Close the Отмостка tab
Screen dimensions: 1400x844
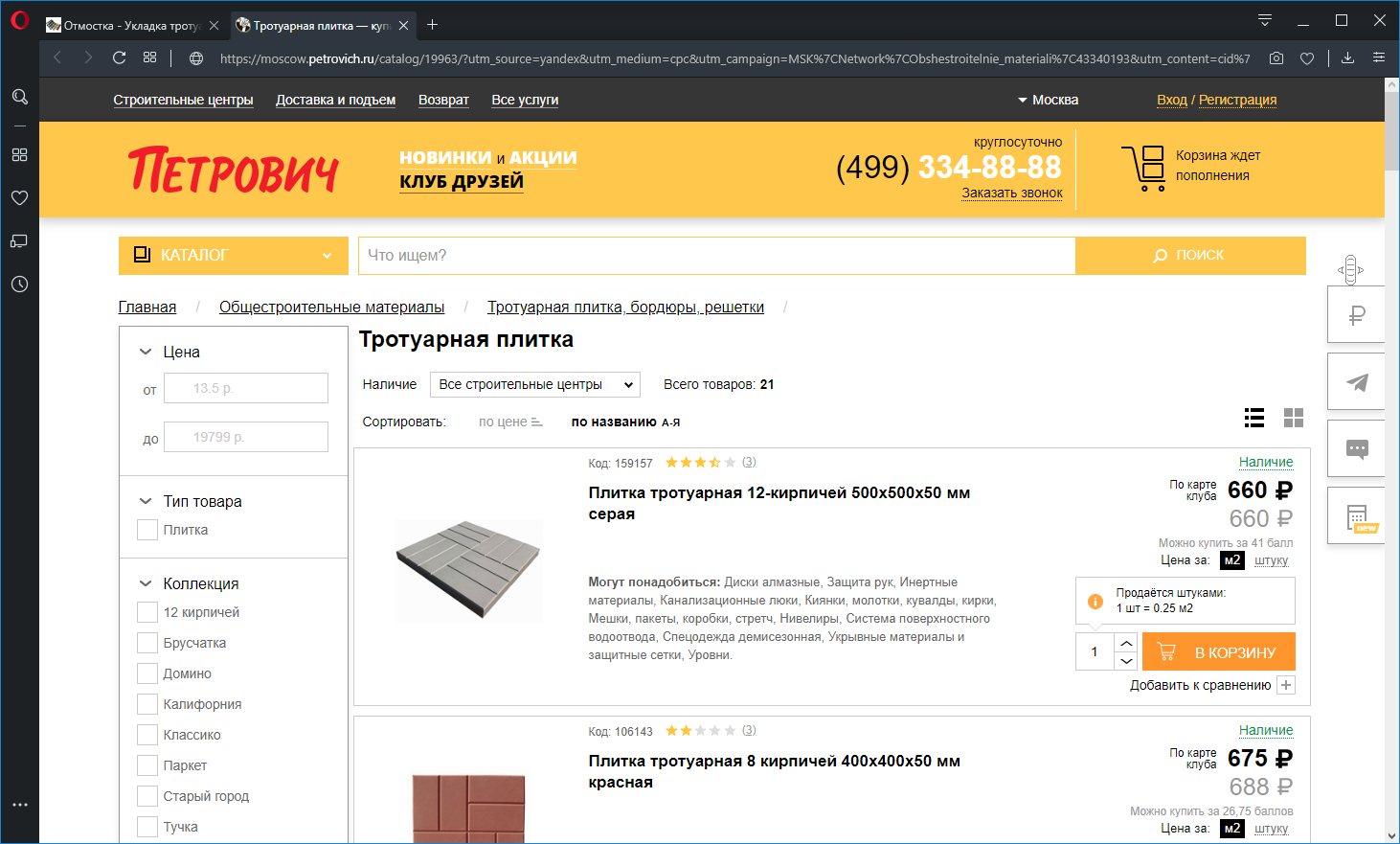coord(214,26)
